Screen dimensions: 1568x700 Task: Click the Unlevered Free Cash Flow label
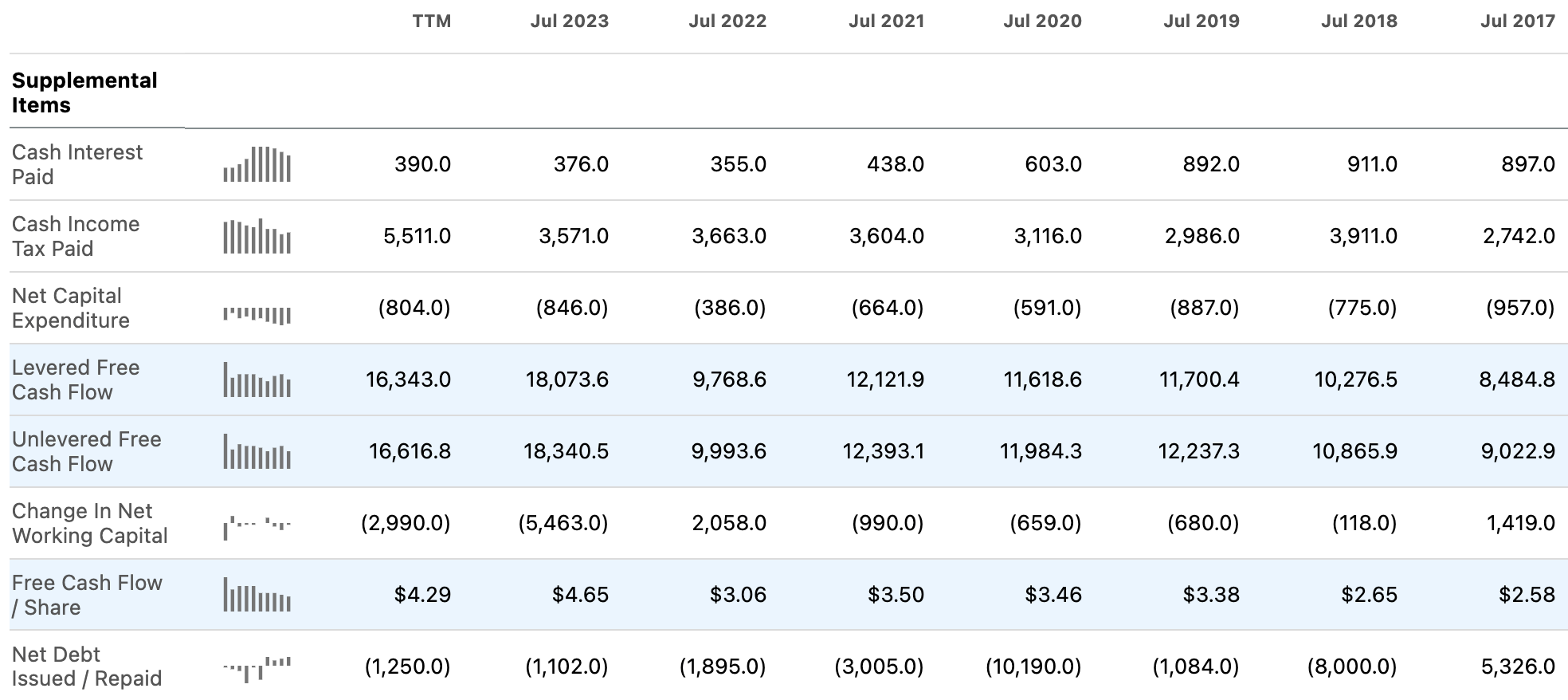86,451
